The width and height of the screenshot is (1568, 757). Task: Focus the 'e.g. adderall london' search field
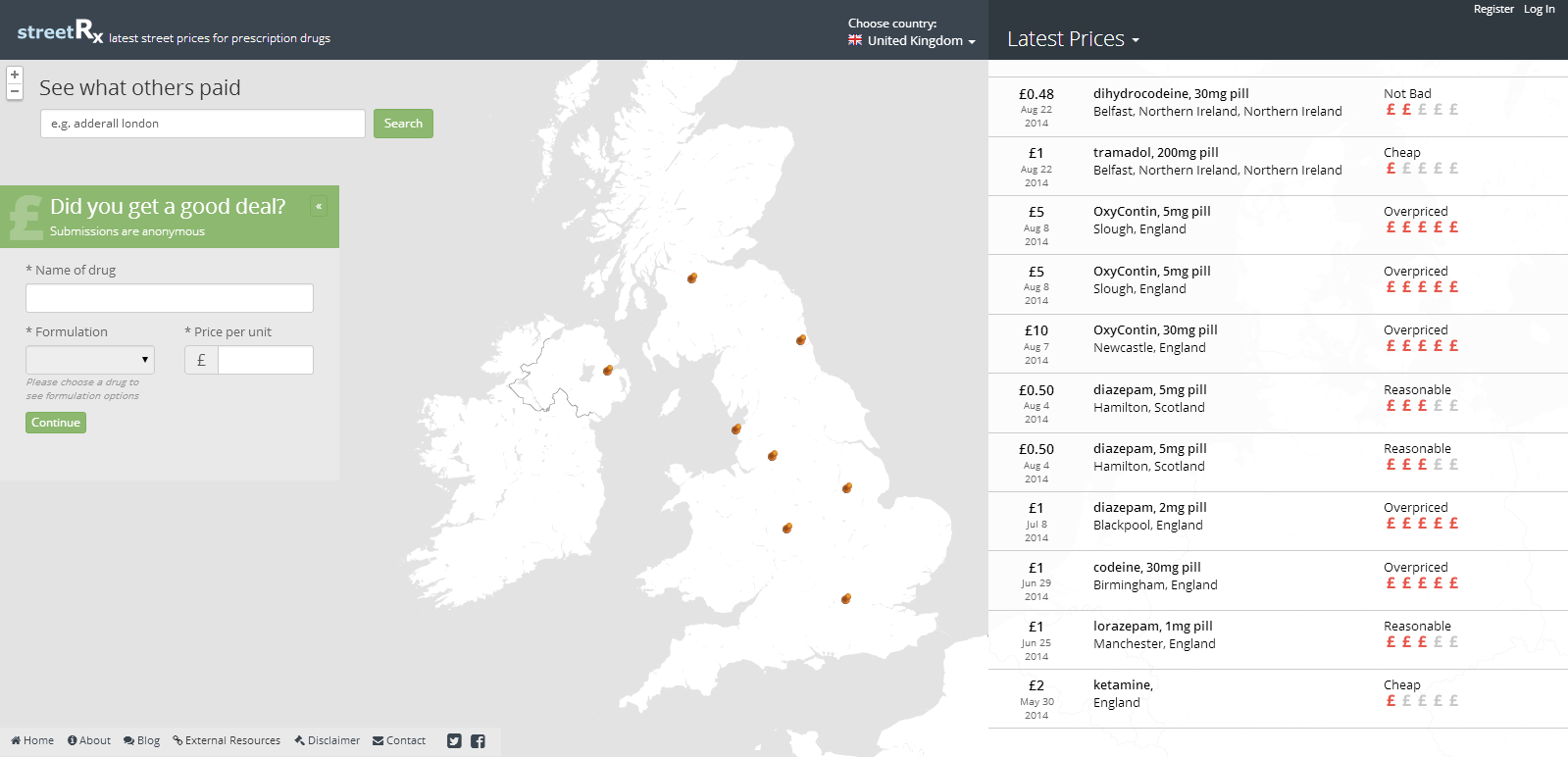203,124
